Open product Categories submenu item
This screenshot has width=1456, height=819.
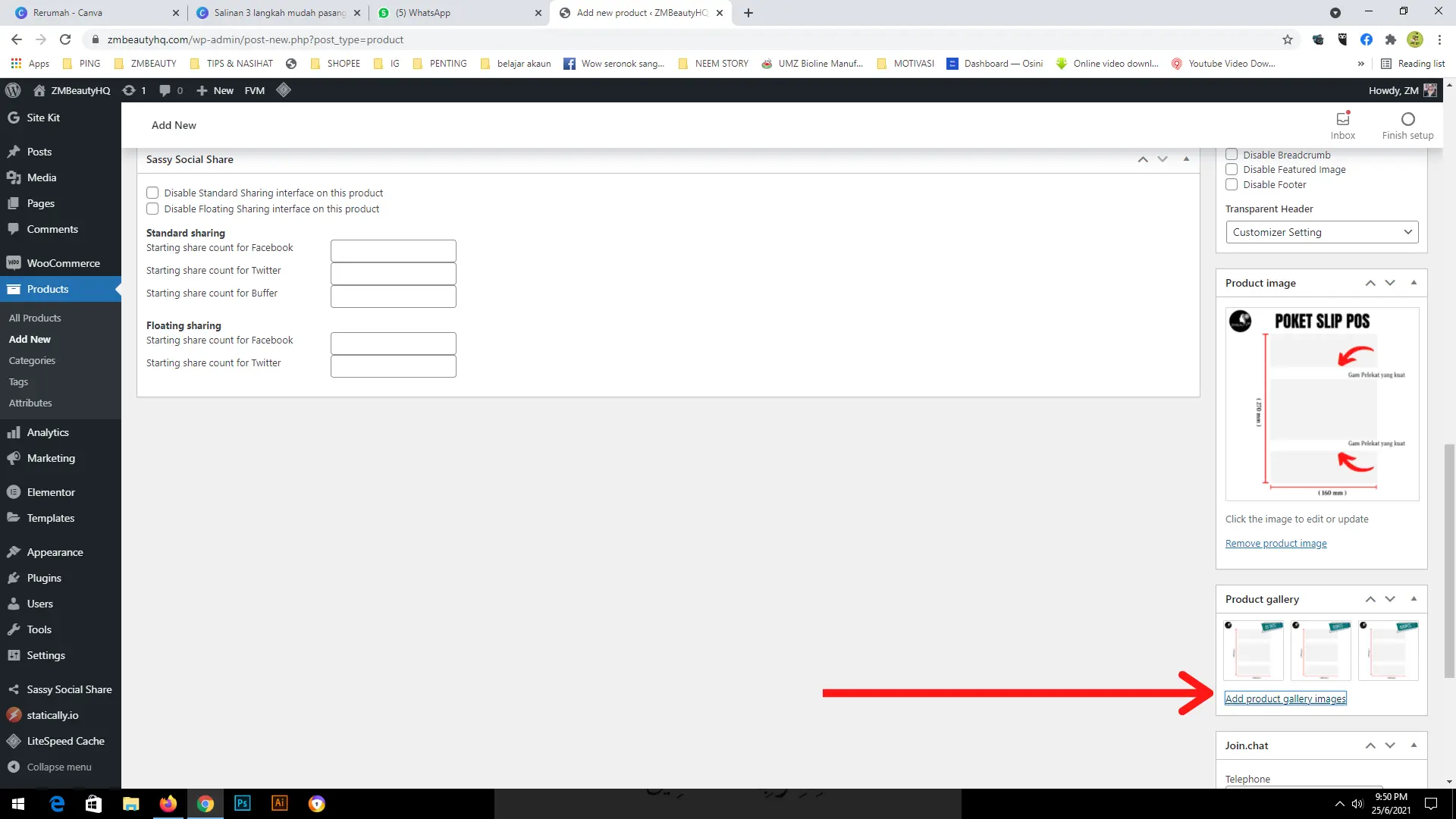pos(32,360)
